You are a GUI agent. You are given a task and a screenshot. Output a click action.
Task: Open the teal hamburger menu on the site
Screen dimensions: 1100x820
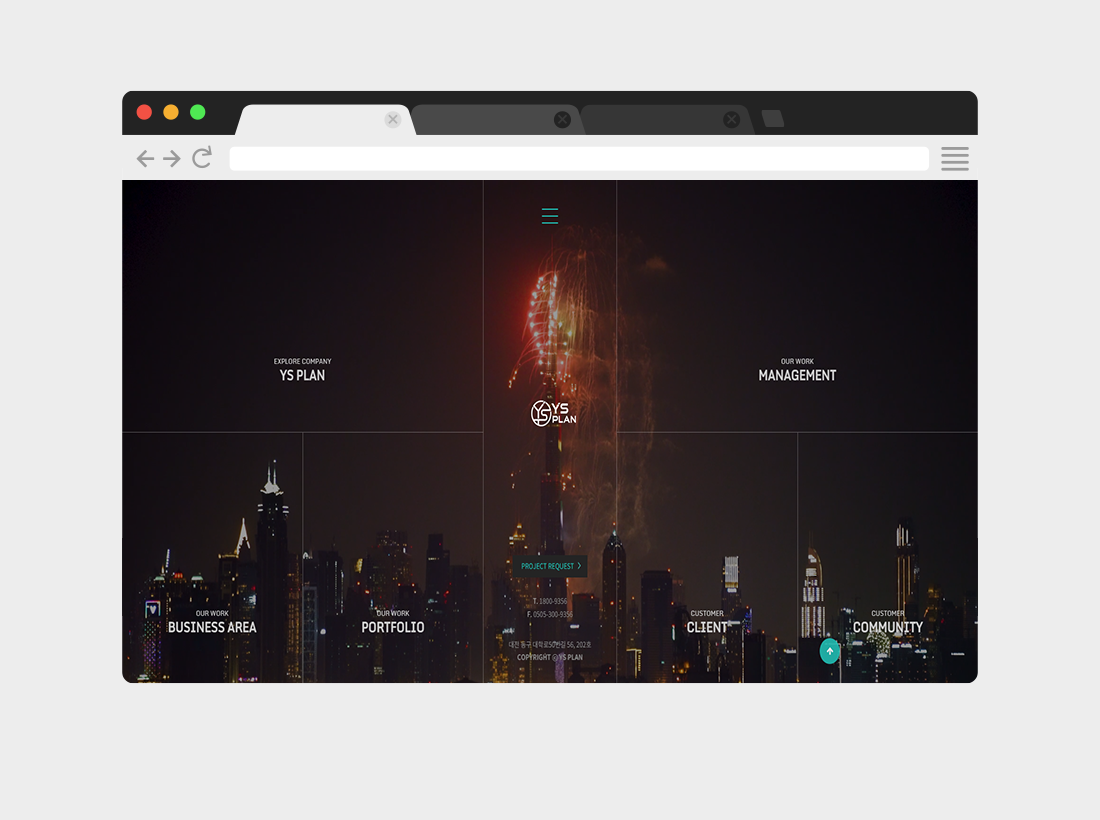click(549, 216)
